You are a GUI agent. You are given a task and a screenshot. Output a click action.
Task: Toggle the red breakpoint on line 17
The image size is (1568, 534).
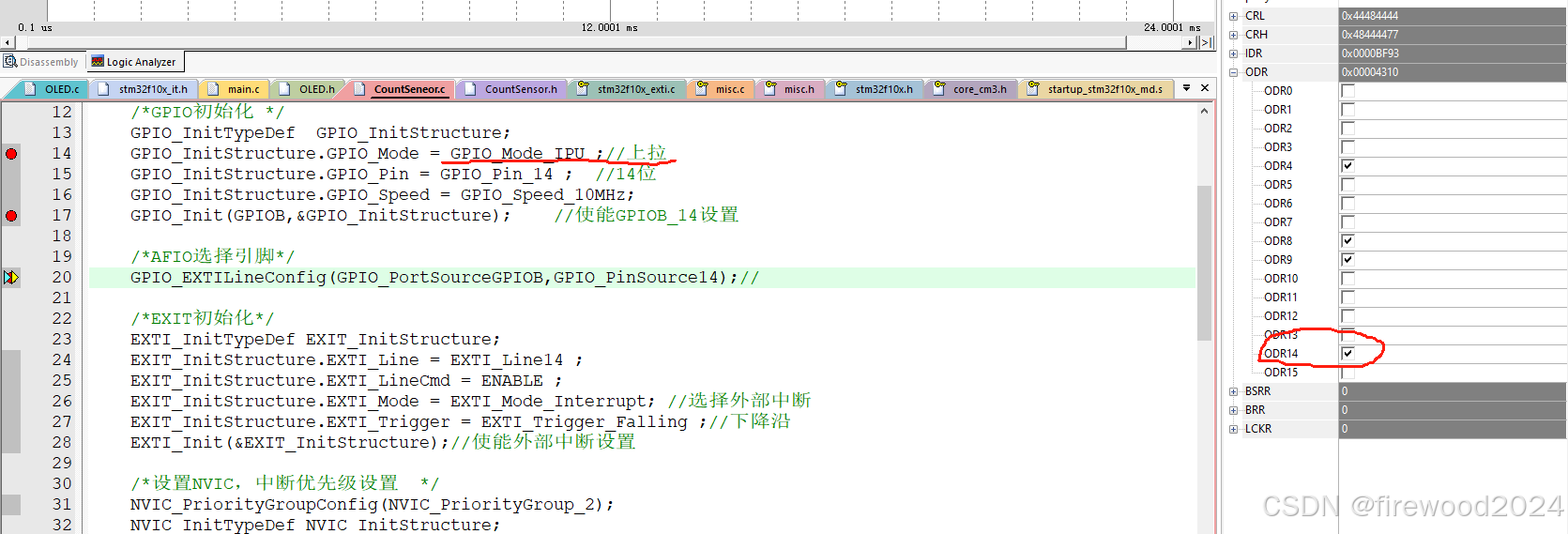11,215
